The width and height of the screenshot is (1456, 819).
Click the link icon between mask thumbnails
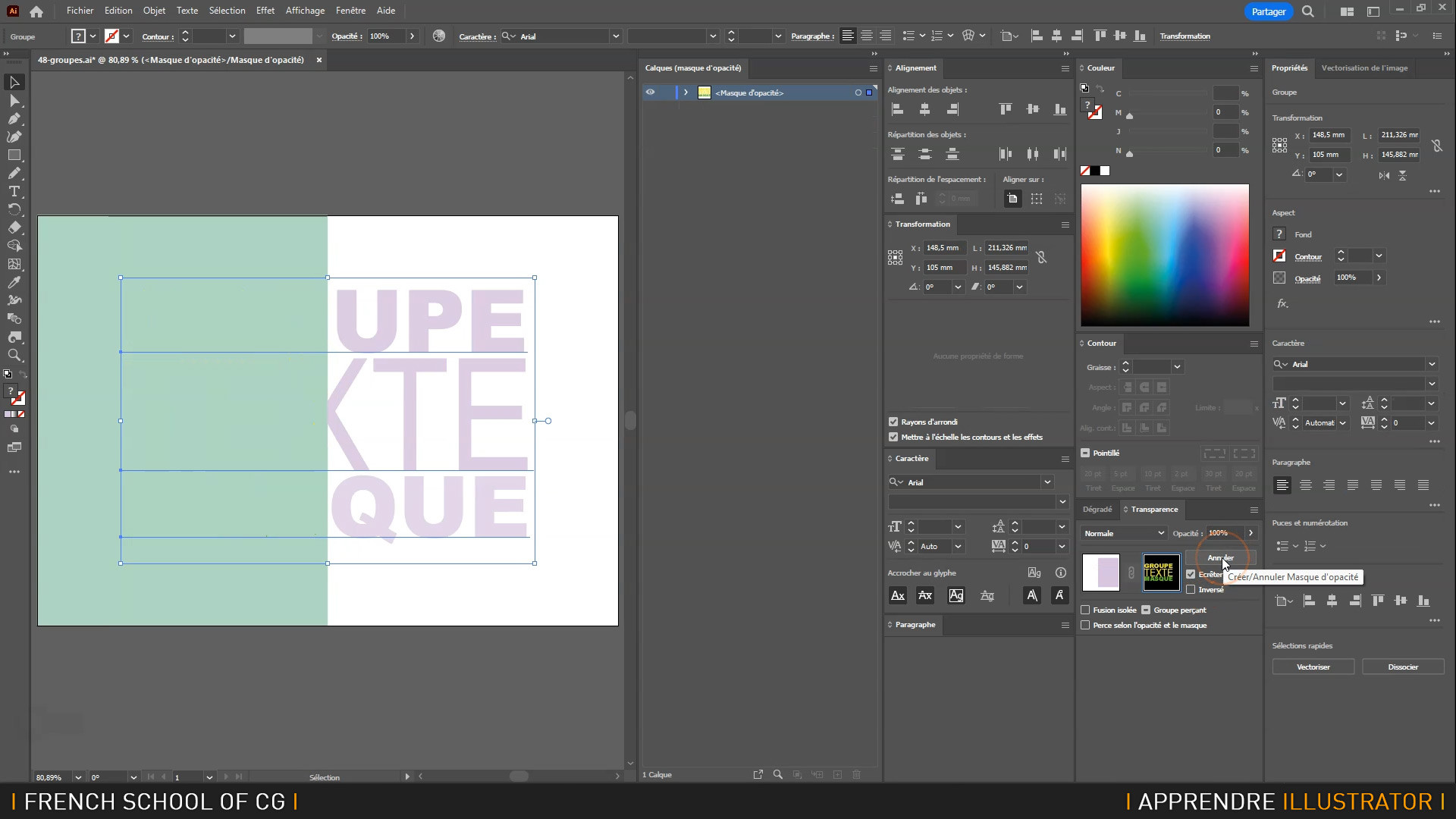pos(1131,573)
